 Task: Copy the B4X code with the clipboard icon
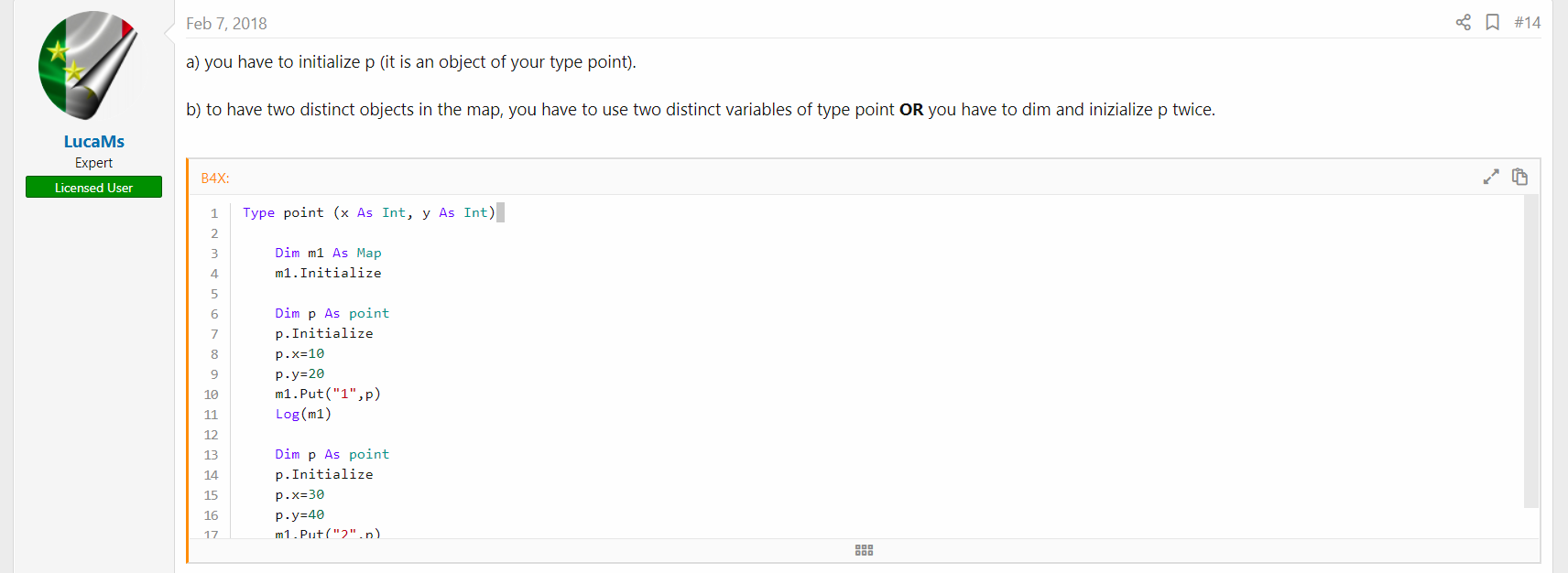pyautogui.click(x=1519, y=176)
